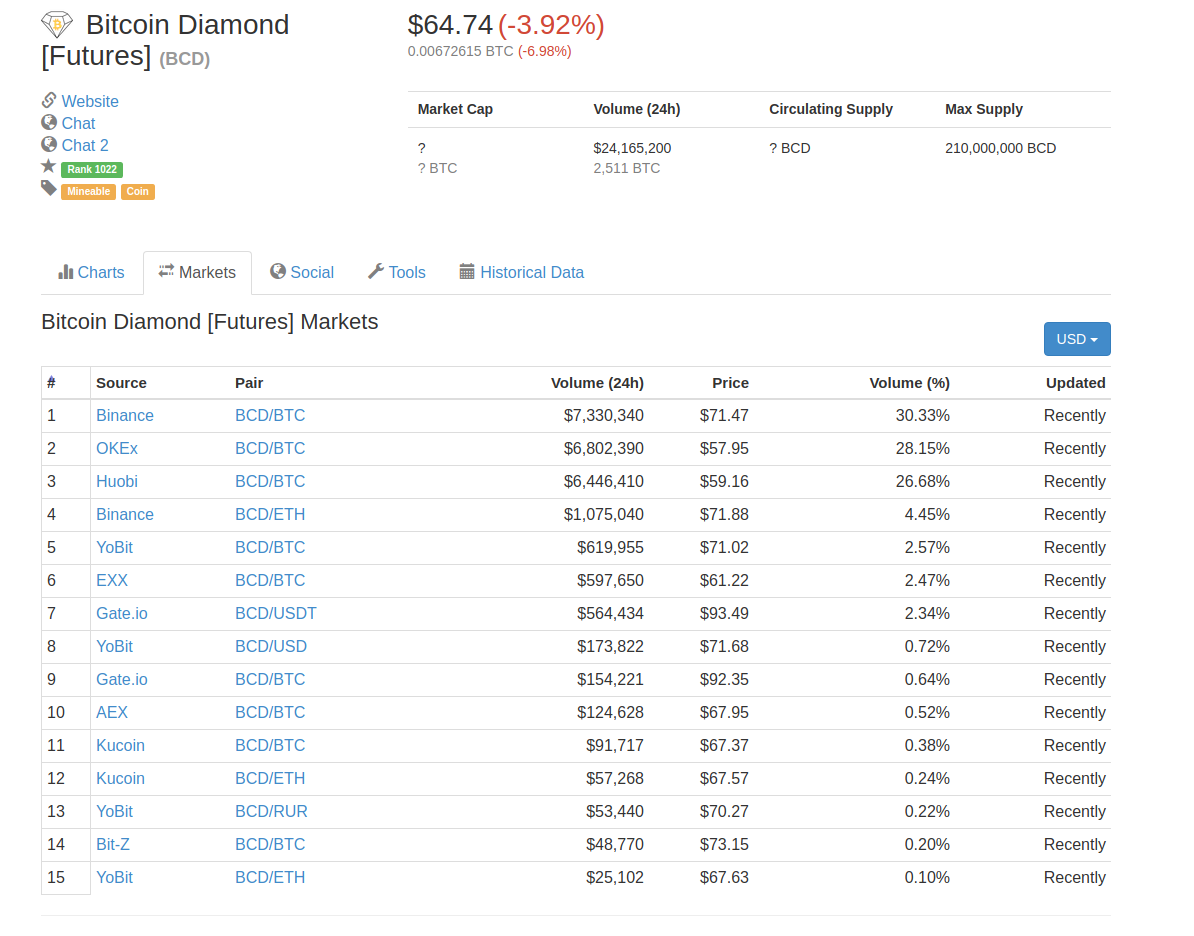Click the wrench icon in Tools tab

point(375,271)
